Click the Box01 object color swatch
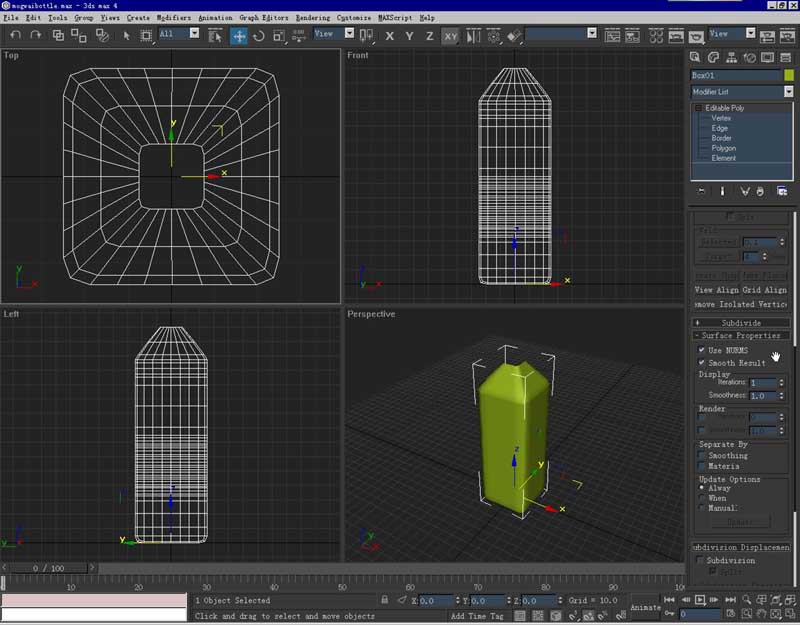 coord(788,75)
